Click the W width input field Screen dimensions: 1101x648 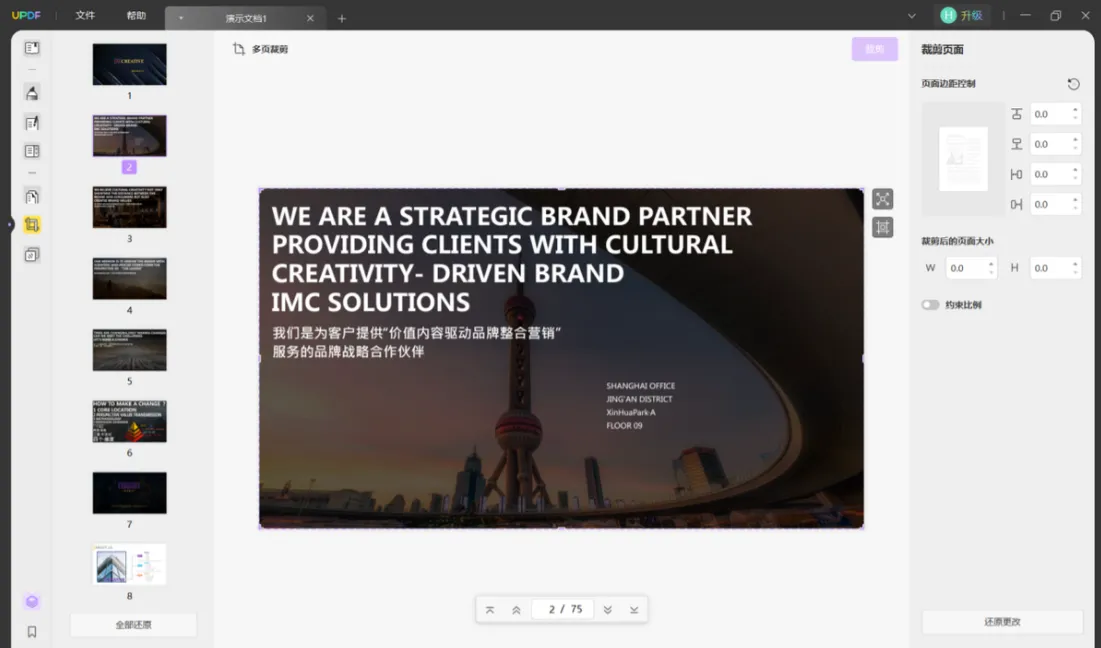click(971, 268)
